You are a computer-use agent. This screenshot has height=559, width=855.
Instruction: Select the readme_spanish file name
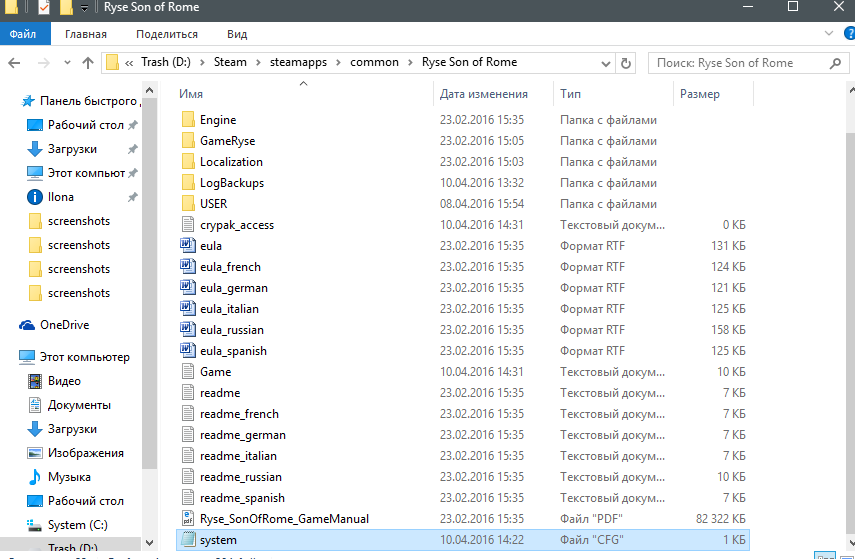[x=242, y=498]
